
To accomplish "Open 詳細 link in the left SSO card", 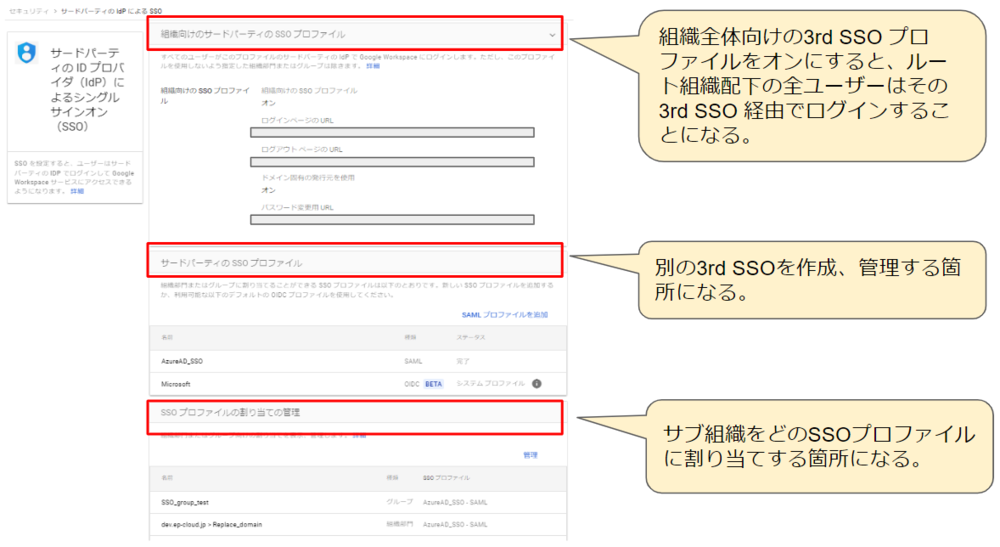I will tap(77, 191).
